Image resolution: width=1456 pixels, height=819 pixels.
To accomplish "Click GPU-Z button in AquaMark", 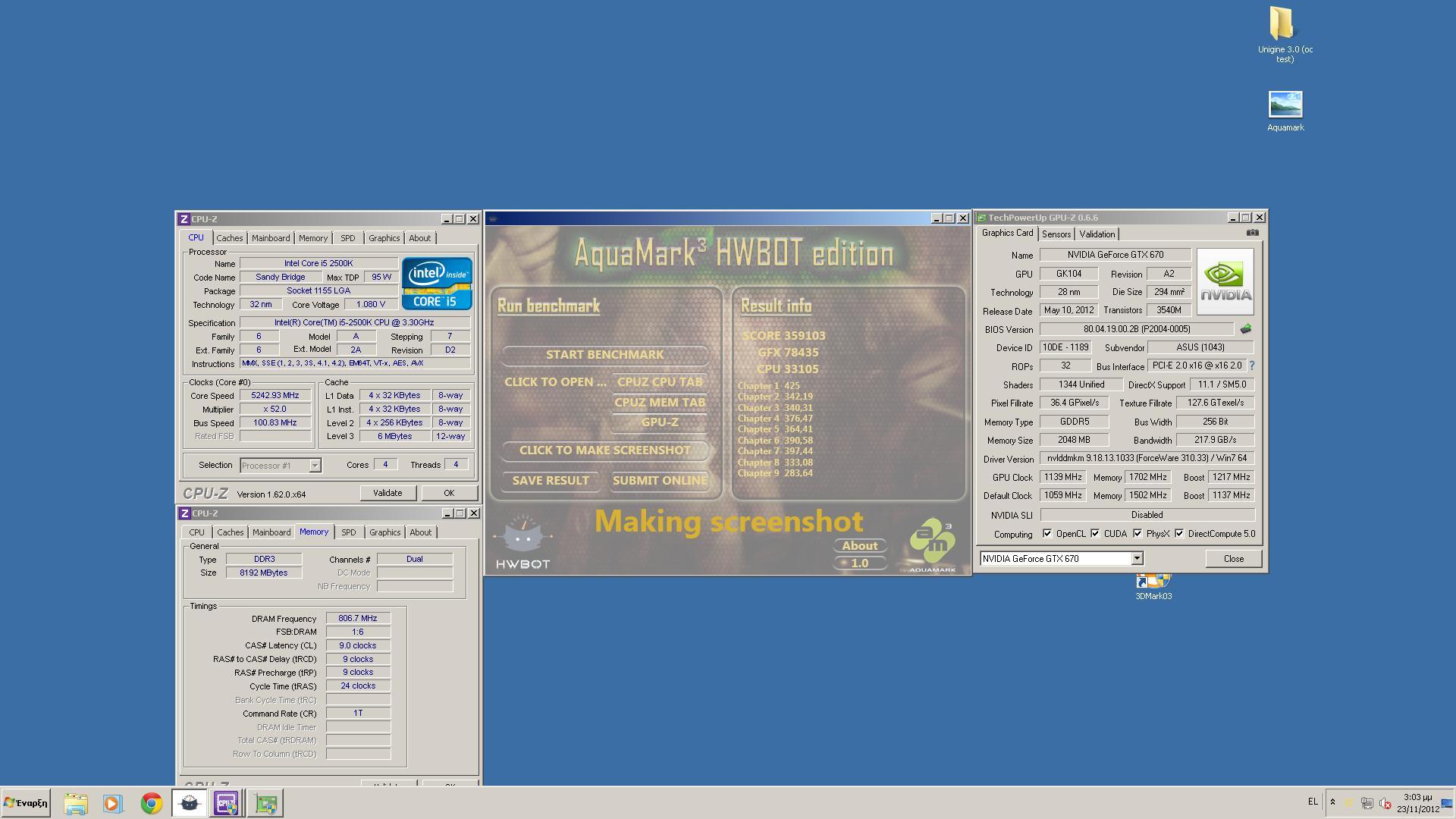I will click(659, 422).
